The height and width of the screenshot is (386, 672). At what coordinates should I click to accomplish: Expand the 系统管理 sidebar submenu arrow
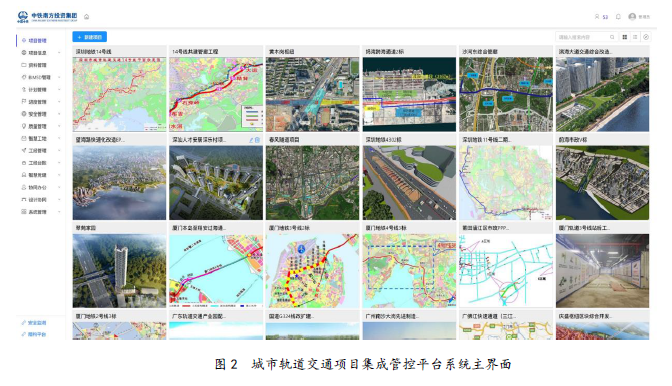[59, 212]
